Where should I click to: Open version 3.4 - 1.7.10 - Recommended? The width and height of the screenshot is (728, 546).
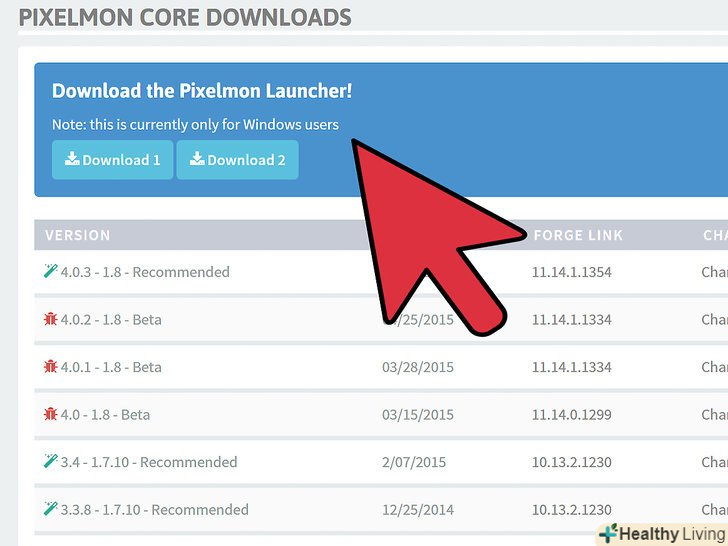point(149,462)
